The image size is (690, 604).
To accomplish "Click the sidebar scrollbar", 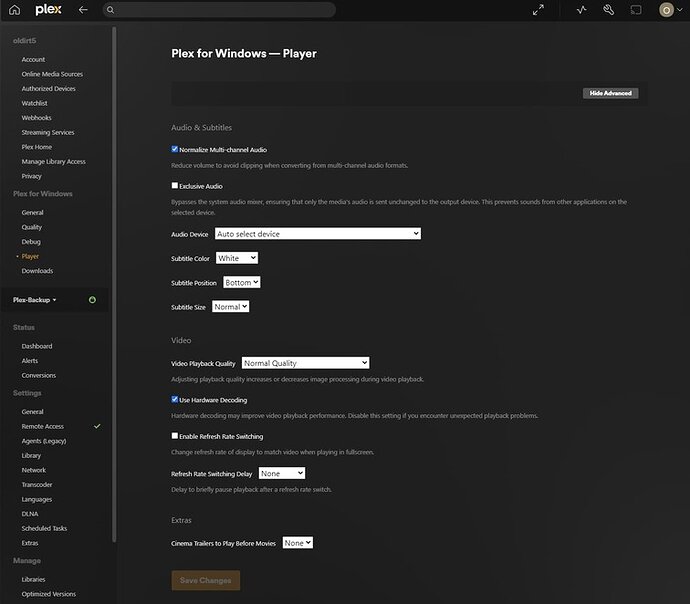I will 114,284.
